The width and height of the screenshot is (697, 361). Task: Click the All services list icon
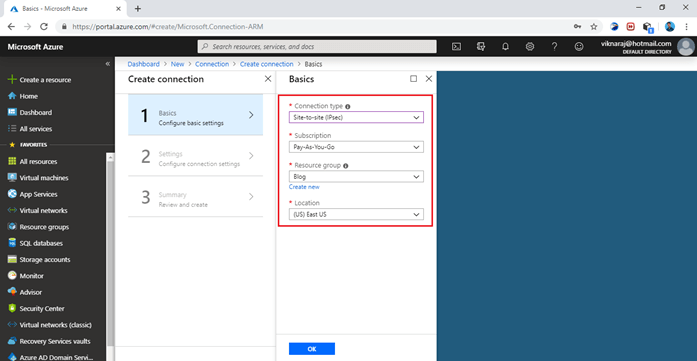(x=12, y=129)
